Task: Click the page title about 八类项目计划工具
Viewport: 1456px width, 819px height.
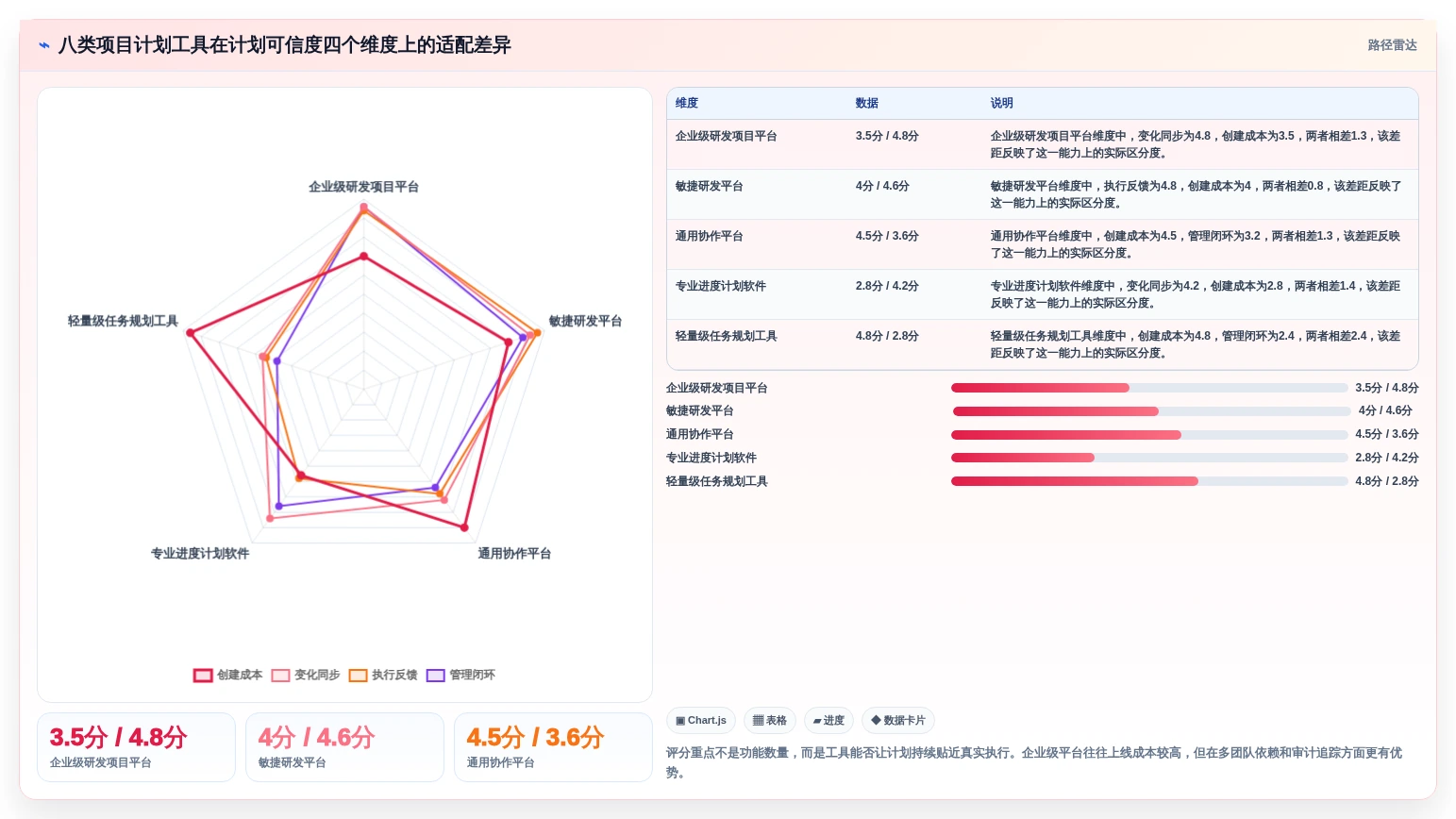Action: click(285, 45)
